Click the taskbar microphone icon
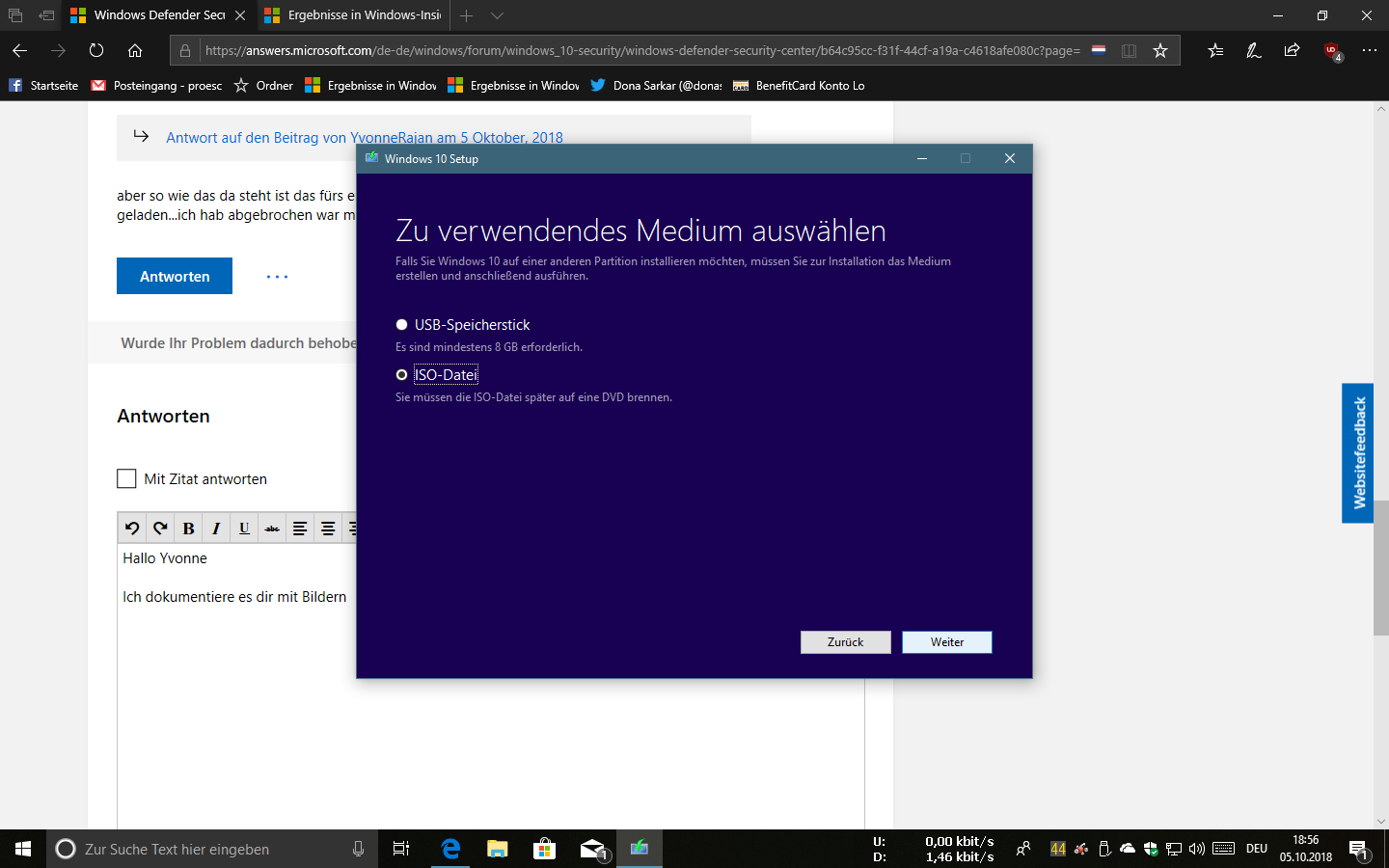This screenshot has height=868, width=1389. tap(358, 849)
